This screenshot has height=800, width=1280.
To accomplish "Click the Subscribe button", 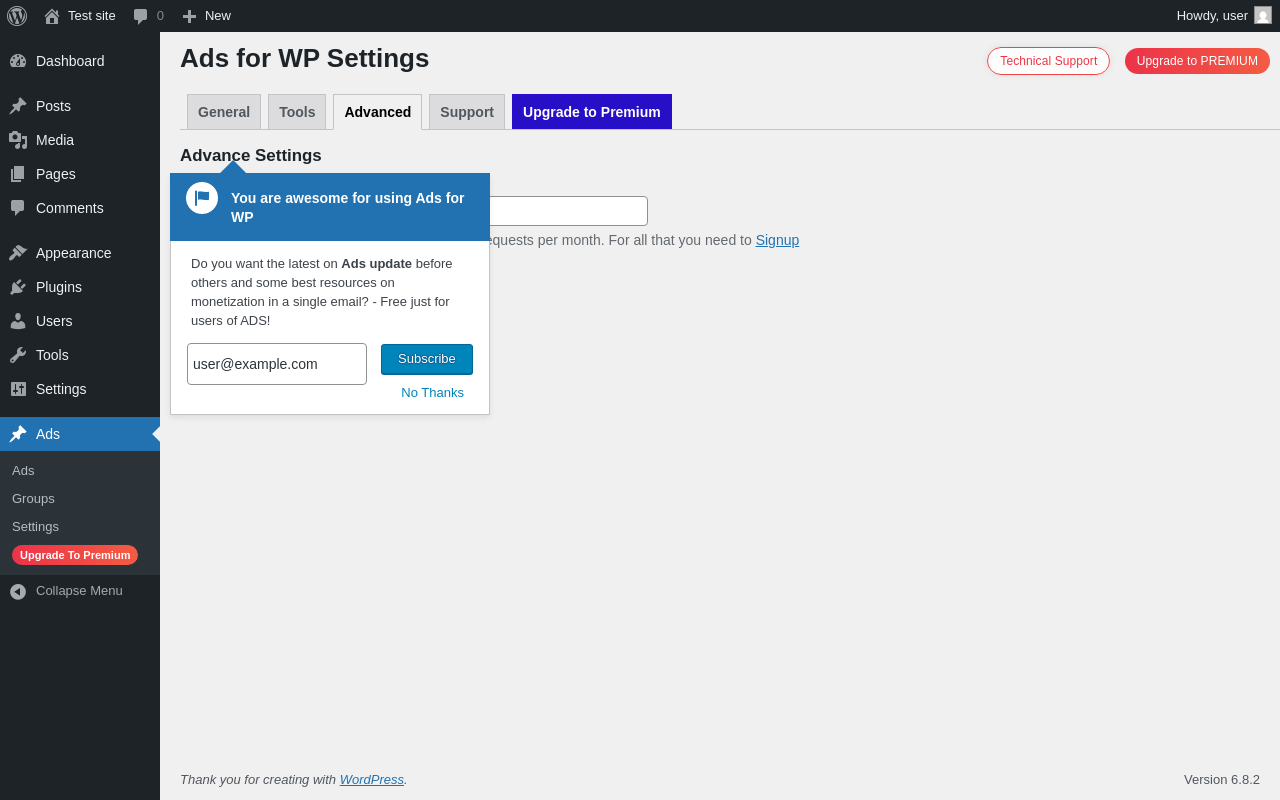I will click(x=427, y=359).
